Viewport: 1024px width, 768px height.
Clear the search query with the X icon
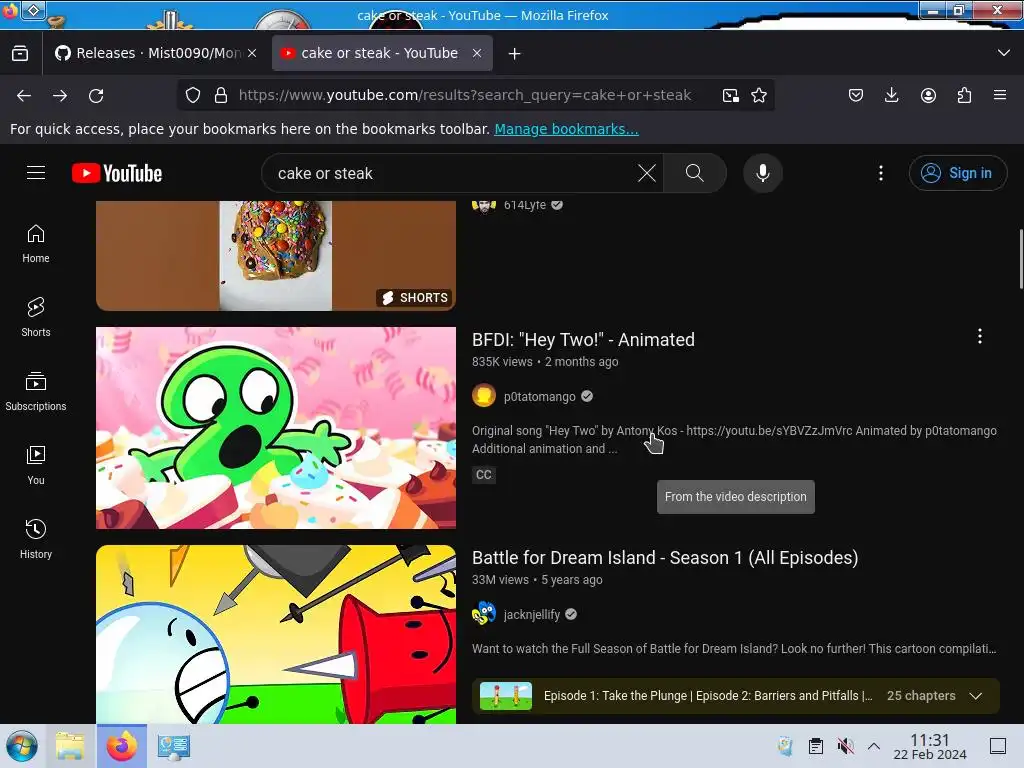(647, 173)
